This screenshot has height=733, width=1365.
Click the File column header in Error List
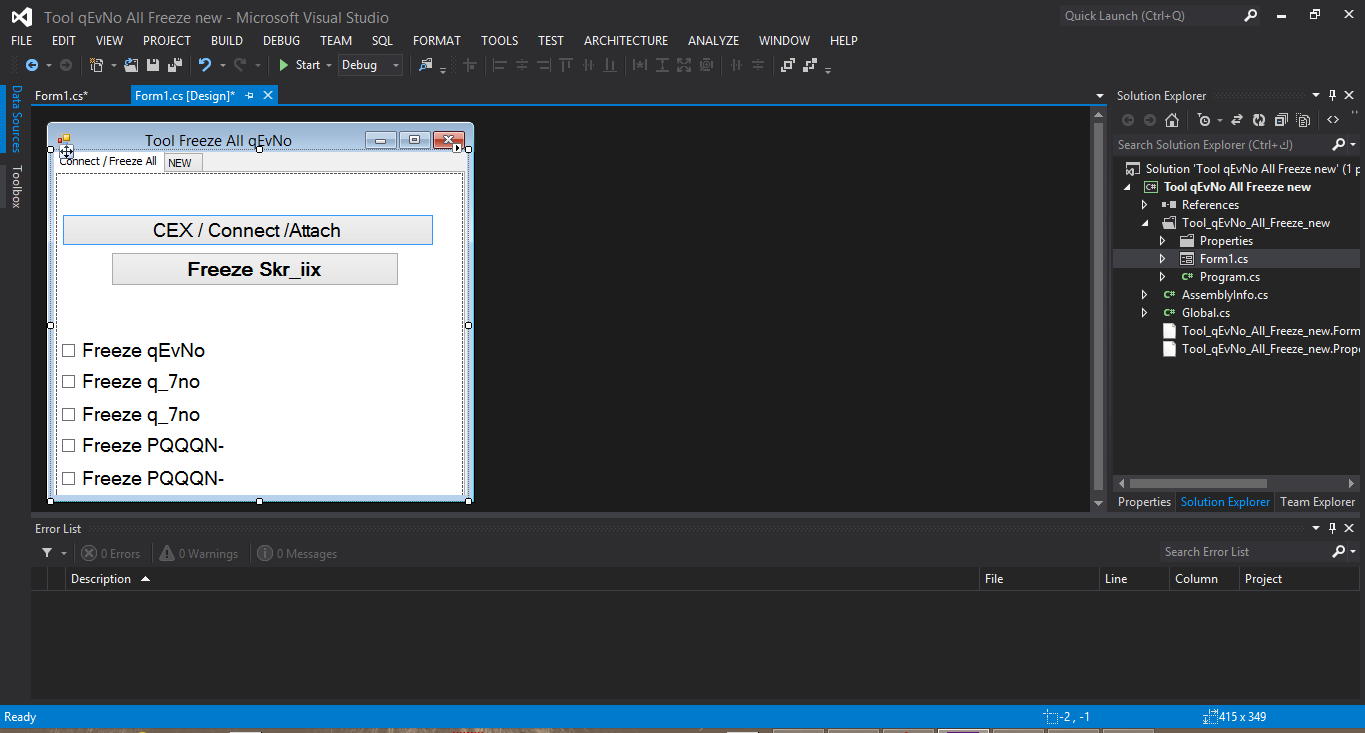(x=1038, y=579)
